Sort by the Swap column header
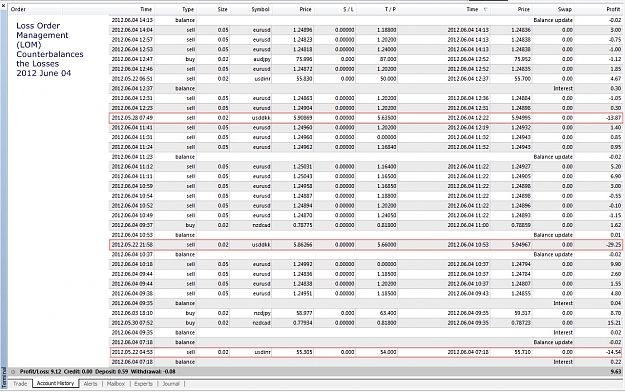 [x=564, y=9]
